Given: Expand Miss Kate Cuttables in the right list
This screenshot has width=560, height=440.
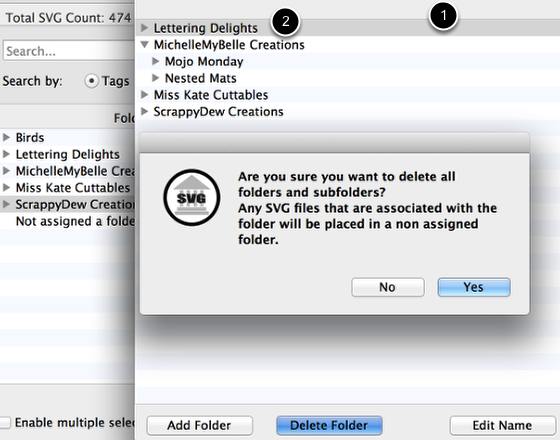Looking at the screenshot, I should pyautogui.click(x=144, y=94).
